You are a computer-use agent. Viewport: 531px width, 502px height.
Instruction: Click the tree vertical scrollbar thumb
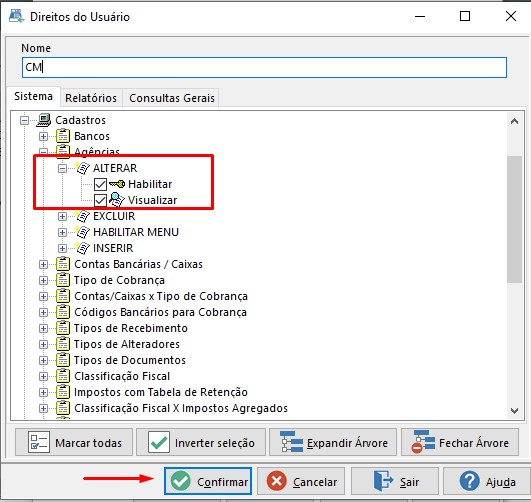(x=514, y=219)
